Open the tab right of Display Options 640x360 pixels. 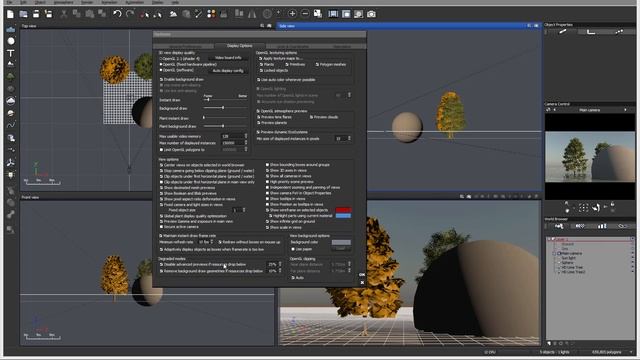click(292, 46)
